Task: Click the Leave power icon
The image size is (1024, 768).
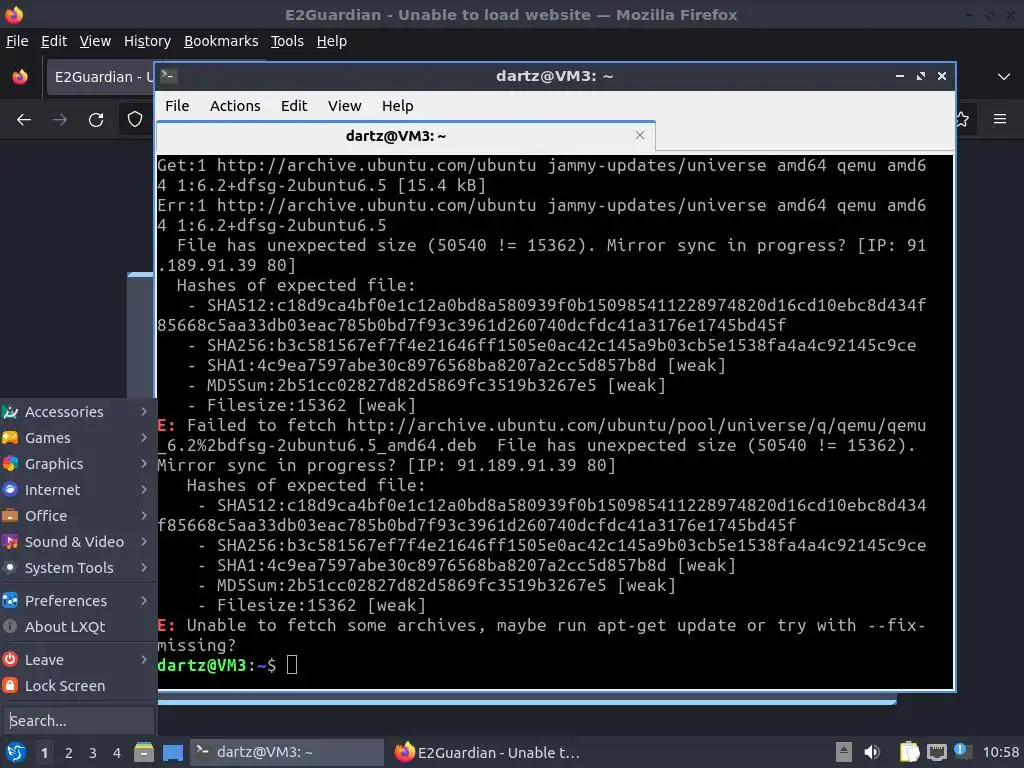Action: 10,660
